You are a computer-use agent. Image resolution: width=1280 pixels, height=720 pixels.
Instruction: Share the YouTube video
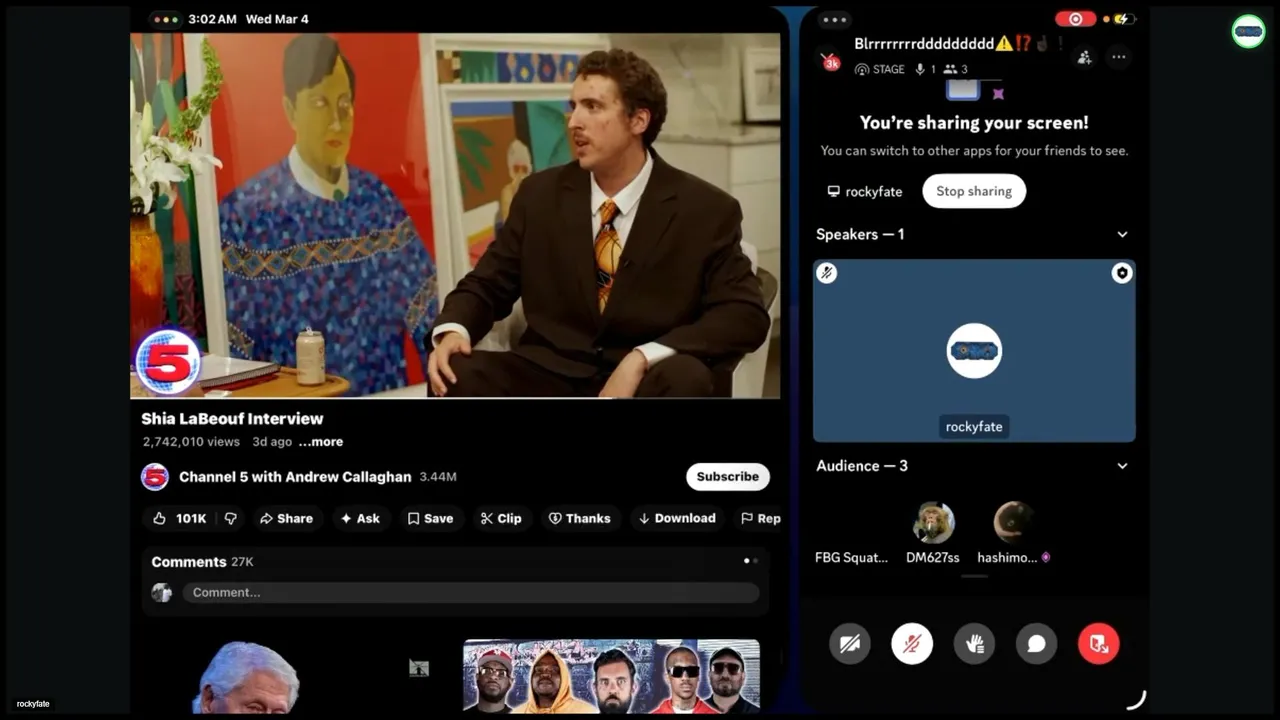(x=286, y=518)
